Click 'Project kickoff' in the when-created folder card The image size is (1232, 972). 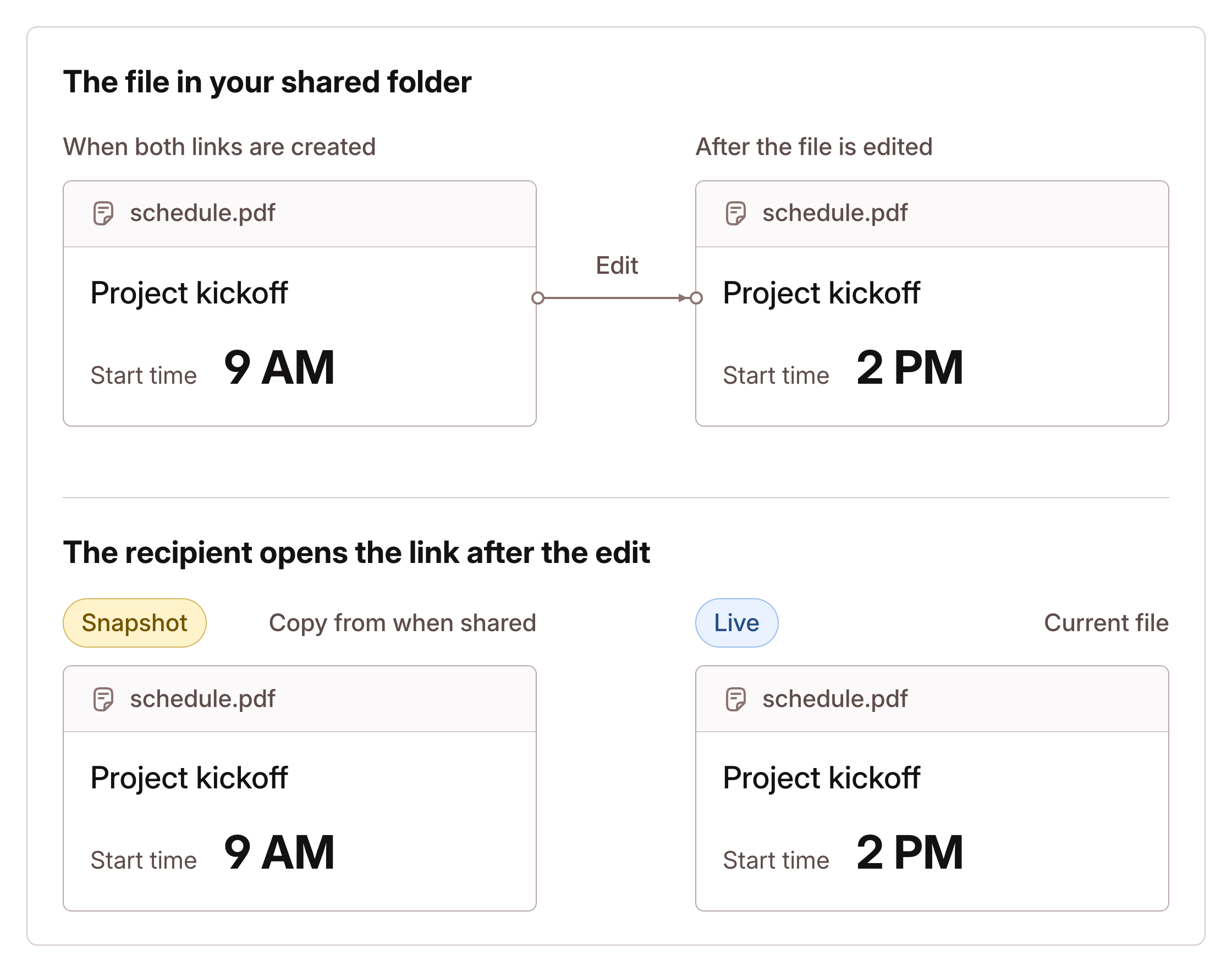[x=189, y=293]
